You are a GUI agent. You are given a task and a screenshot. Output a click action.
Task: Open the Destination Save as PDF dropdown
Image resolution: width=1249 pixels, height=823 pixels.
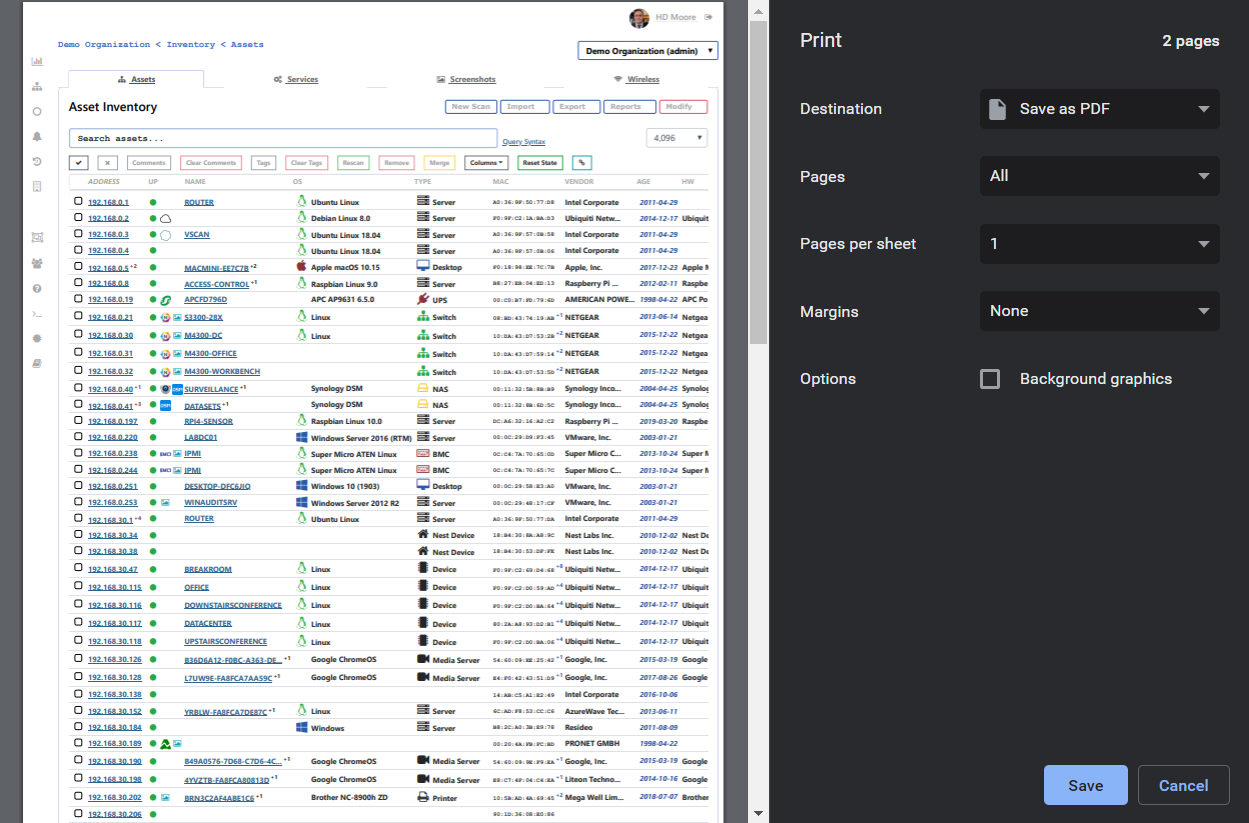click(1099, 109)
